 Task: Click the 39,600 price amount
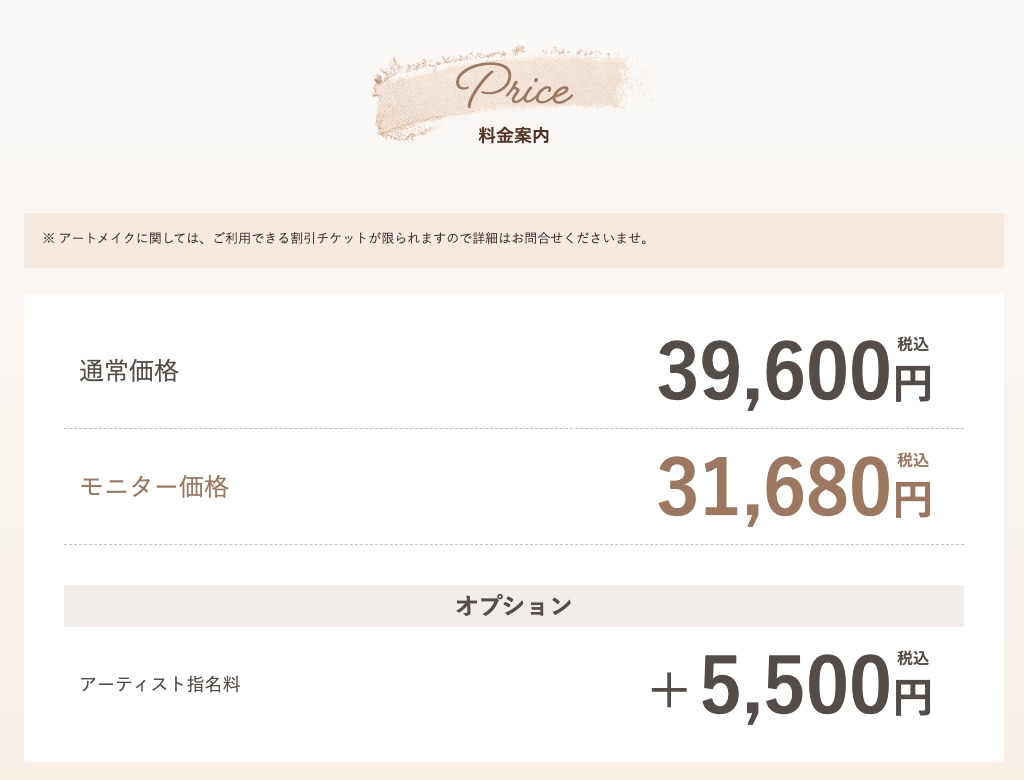774,371
